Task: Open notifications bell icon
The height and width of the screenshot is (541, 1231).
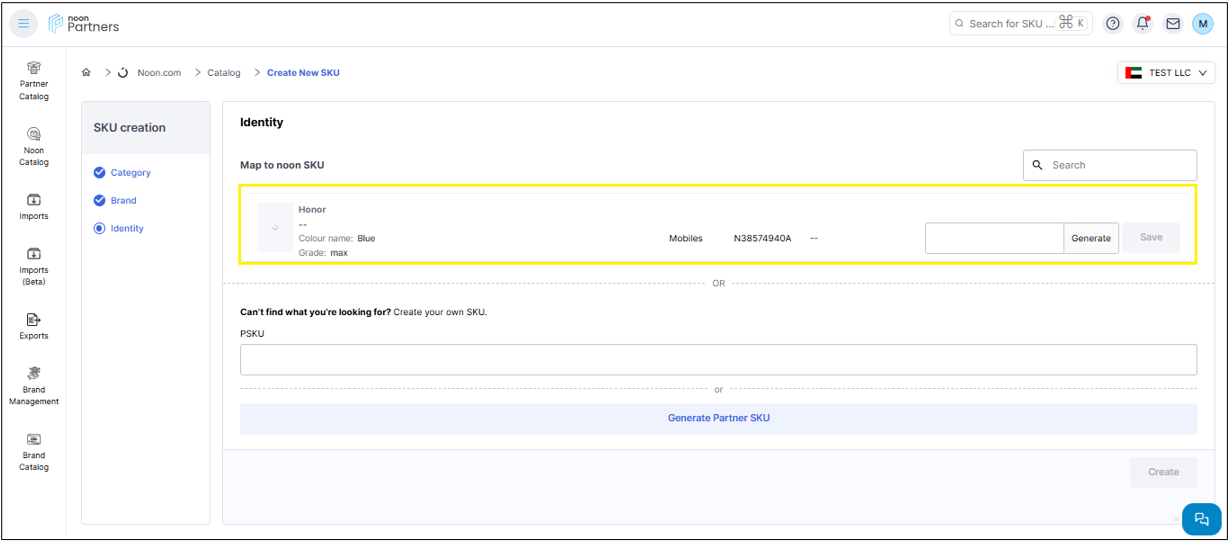Action: point(1143,23)
